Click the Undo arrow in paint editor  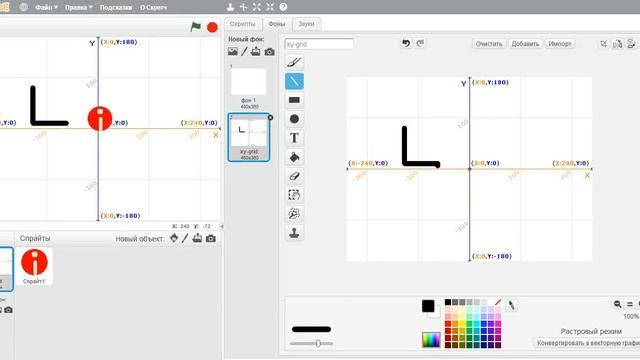coord(406,43)
